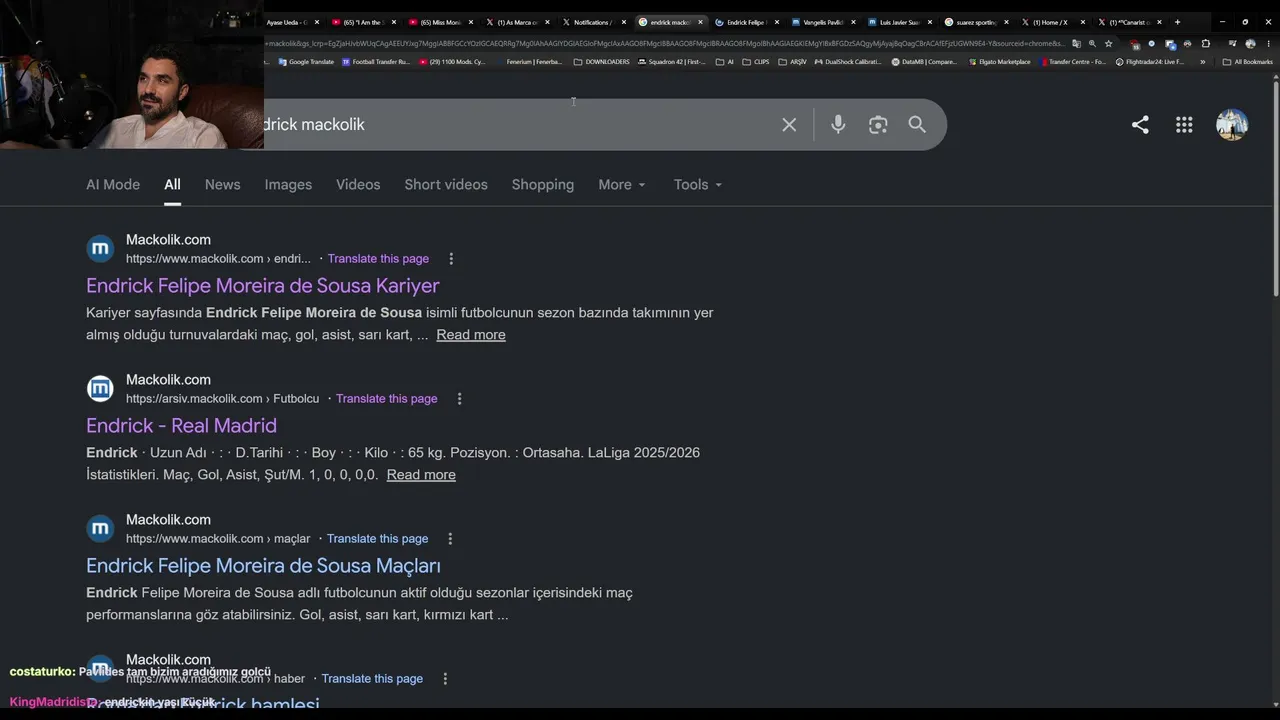This screenshot has height=720, width=1280.
Task: Open the CLIPS bookmark folder
Action: (x=756, y=62)
